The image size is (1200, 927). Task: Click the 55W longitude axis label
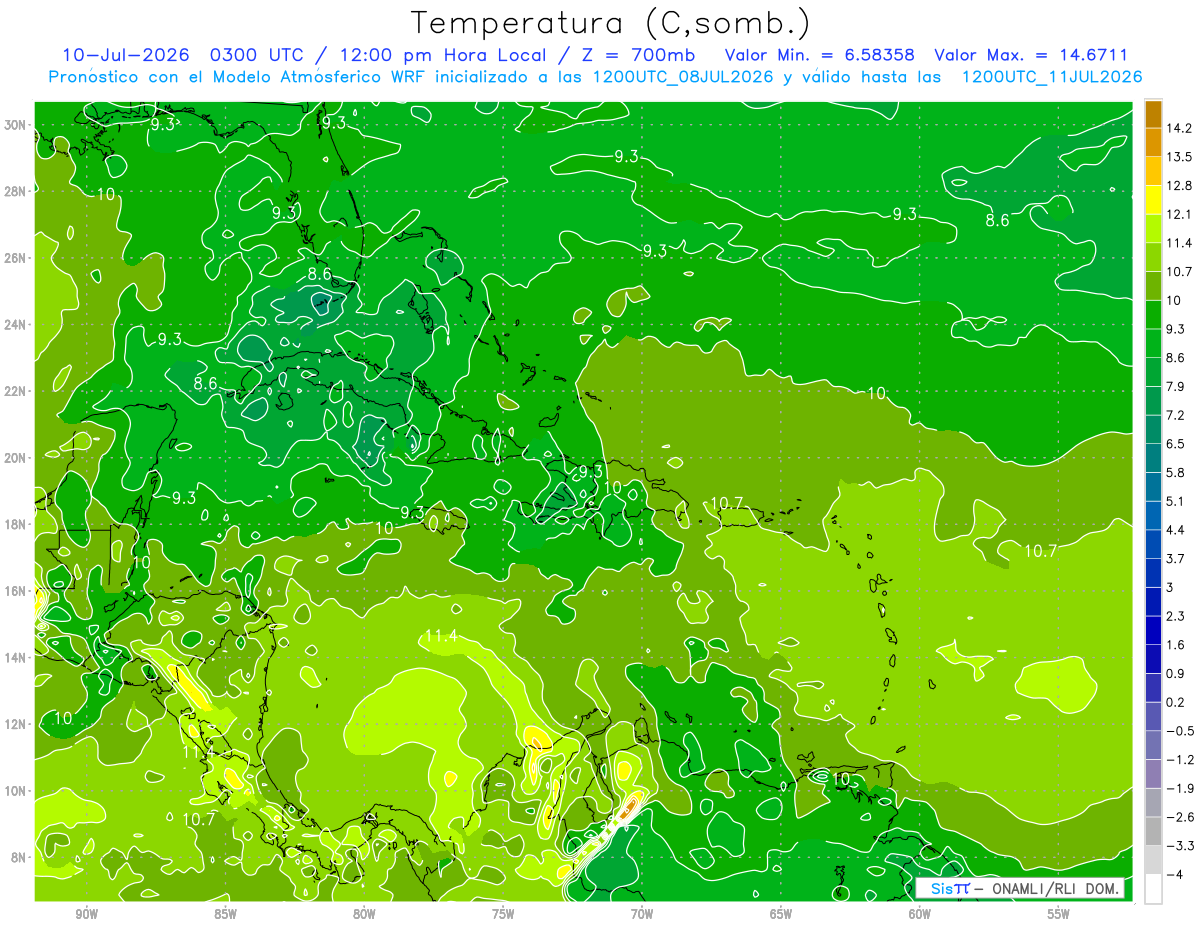(1059, 914)
